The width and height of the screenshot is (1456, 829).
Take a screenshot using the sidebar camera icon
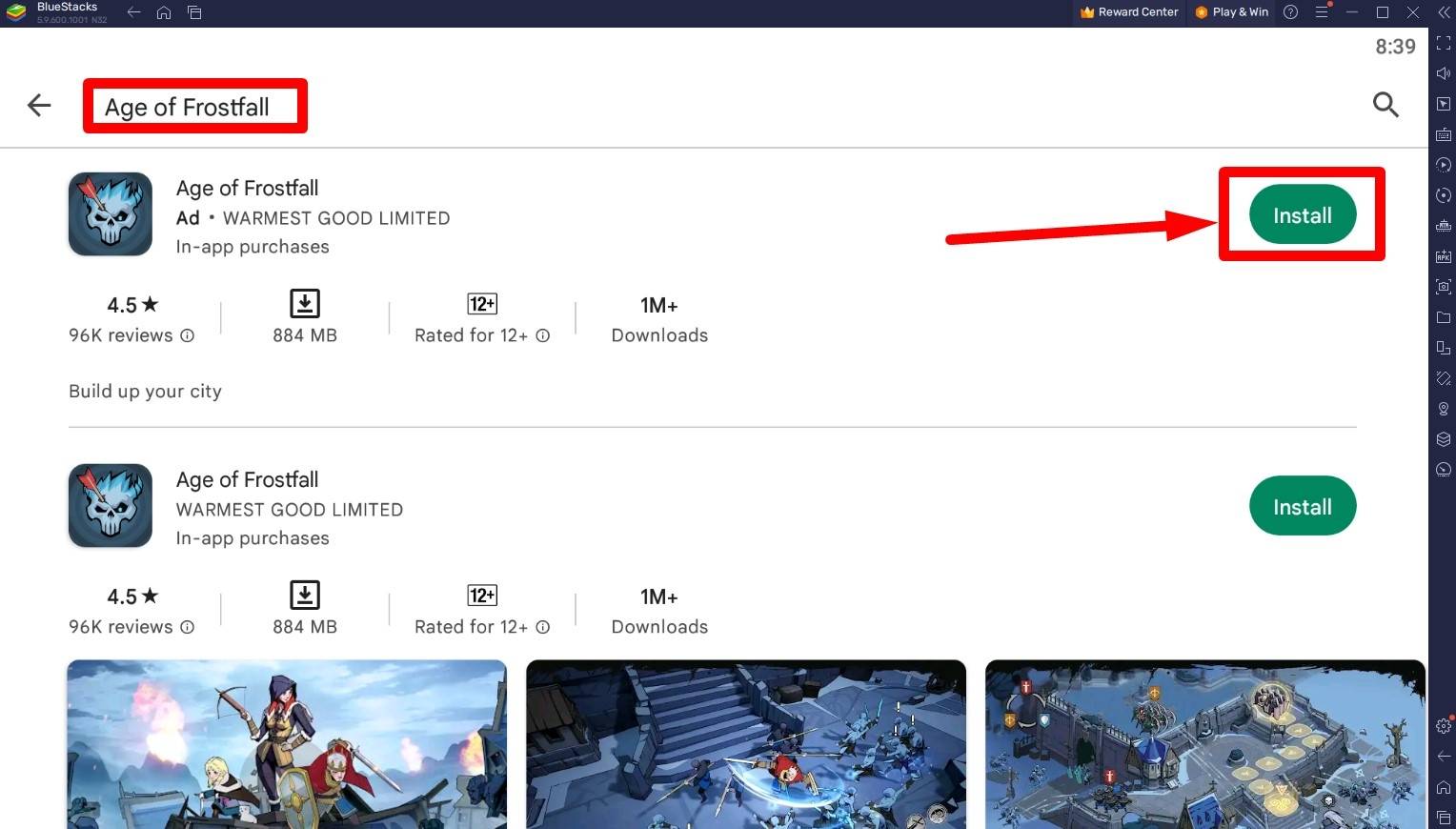1444,287
